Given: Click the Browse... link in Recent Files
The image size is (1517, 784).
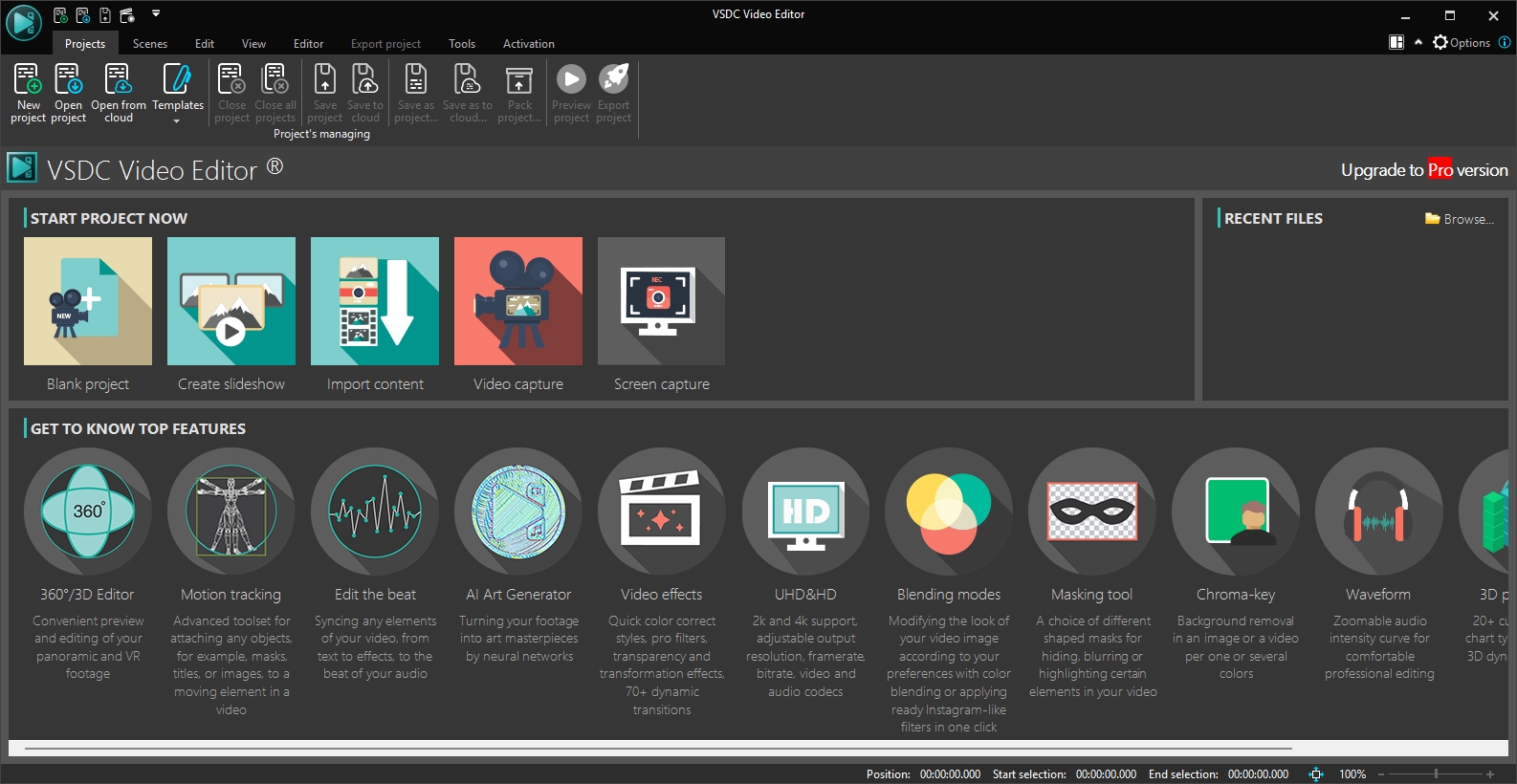Looking at the screenshot, I should coord(1460,219).
